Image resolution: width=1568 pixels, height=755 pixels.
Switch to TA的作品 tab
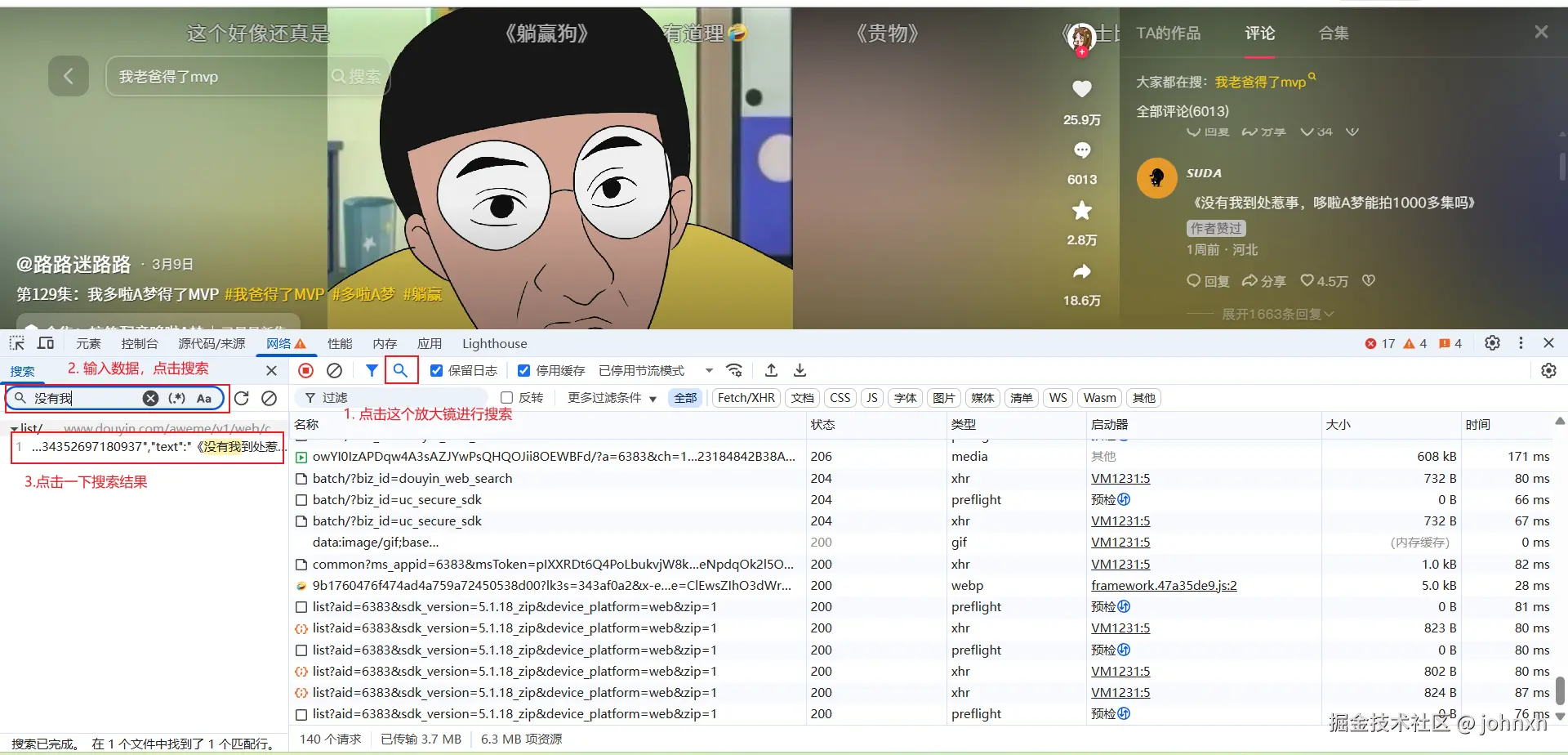[x=1169, y=34]
